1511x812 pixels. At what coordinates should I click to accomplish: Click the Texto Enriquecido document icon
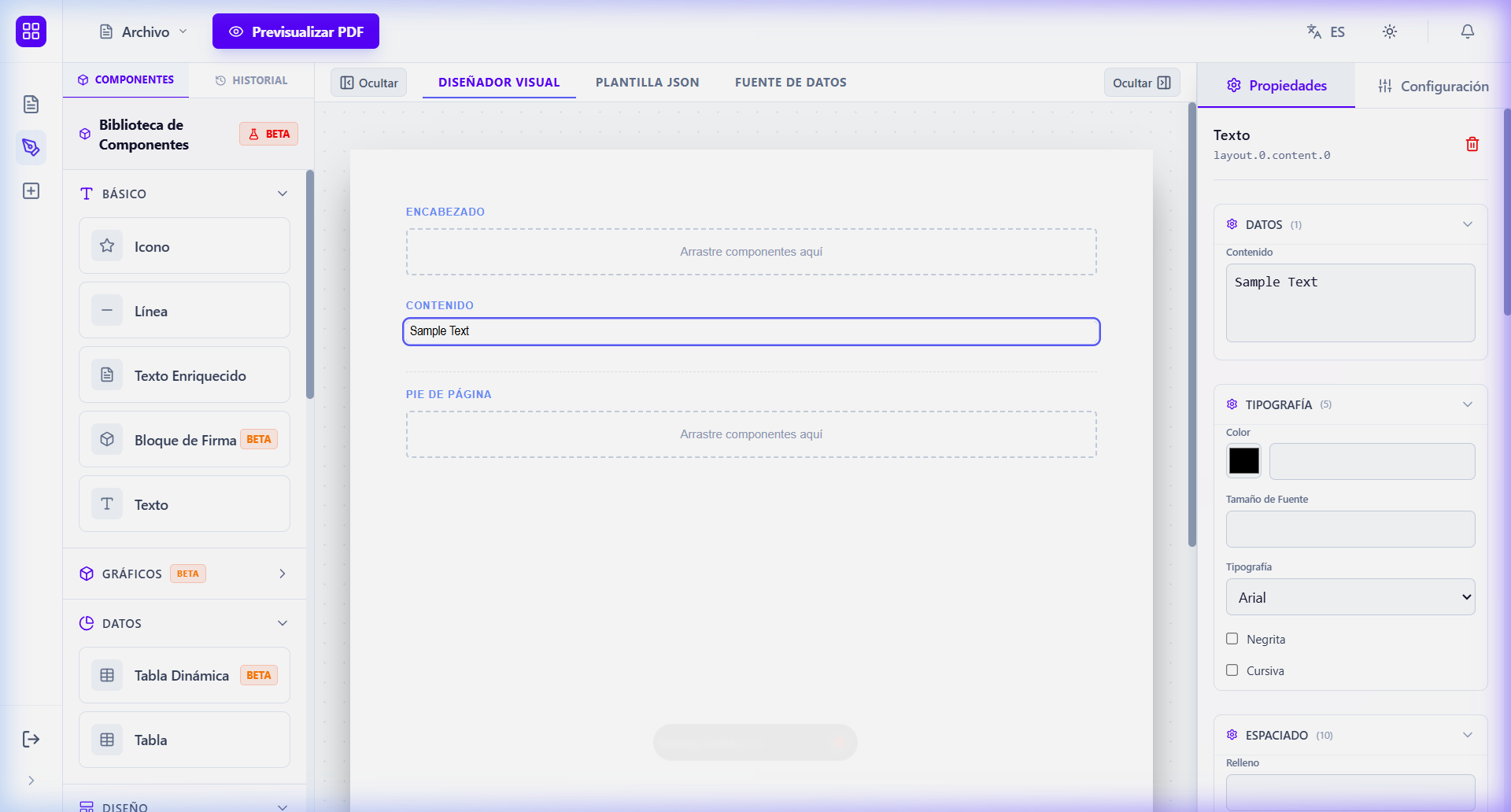(107, 375)
